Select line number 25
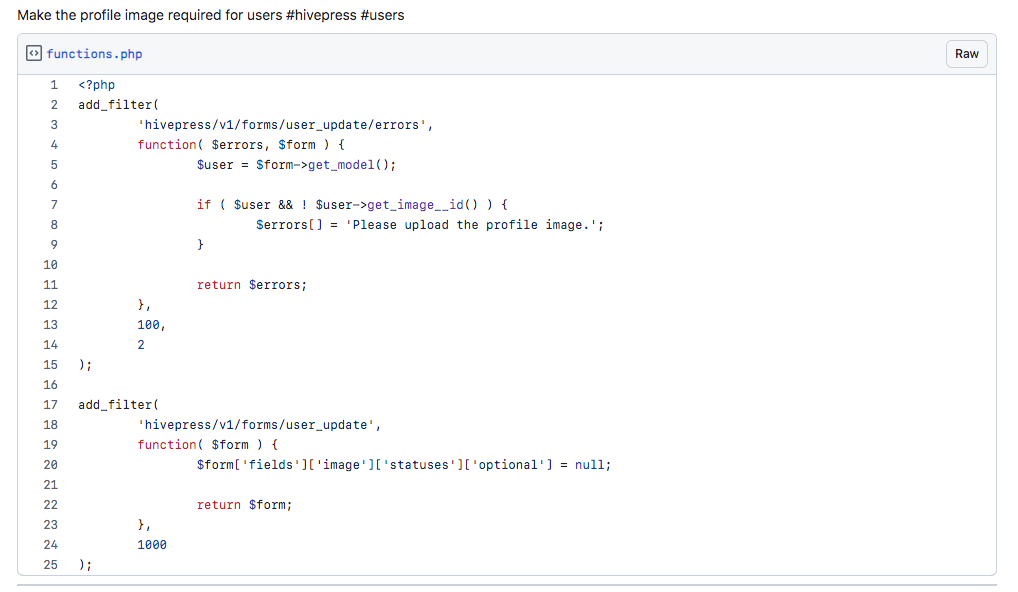Screen dimensions: 1018x592 coord(51,565)
